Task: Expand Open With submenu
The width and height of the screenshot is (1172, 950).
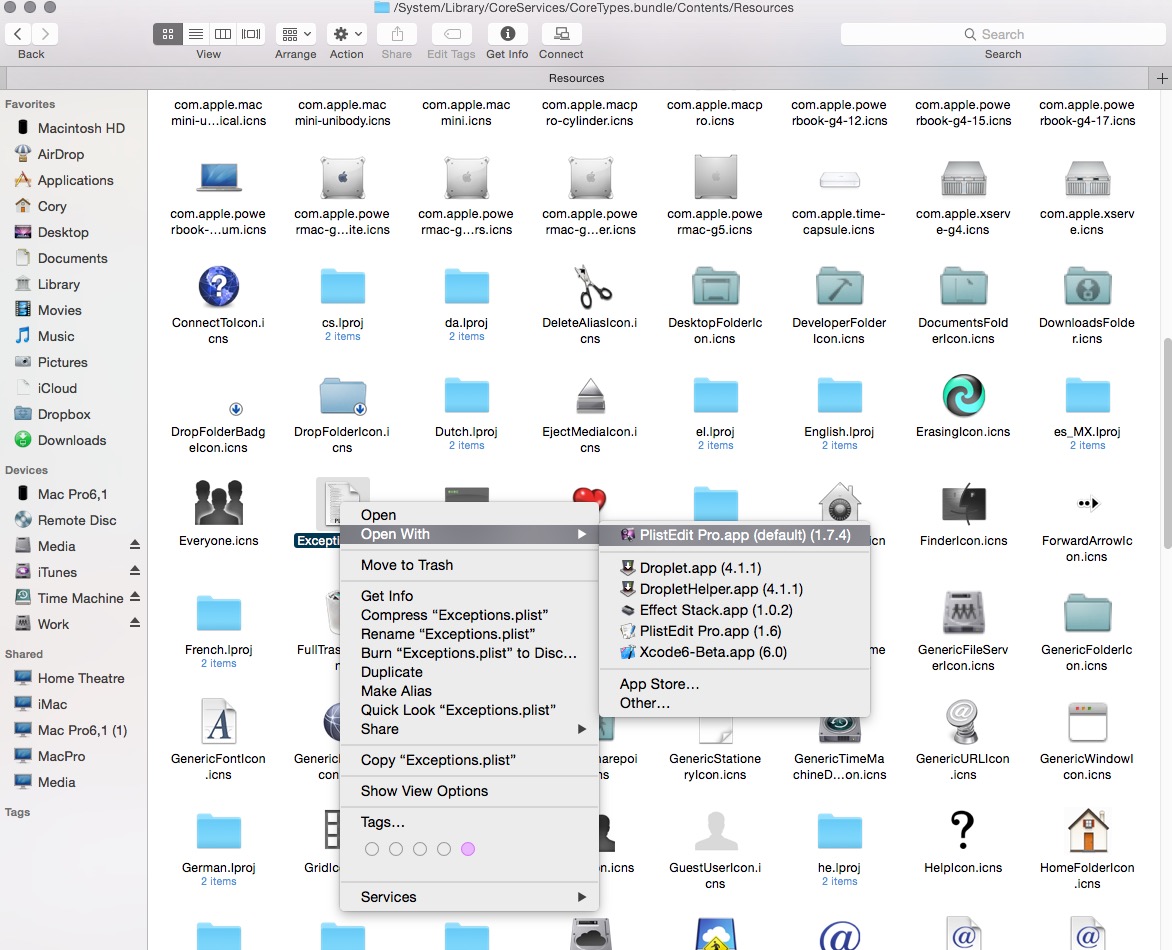Action: click(469, 534)
